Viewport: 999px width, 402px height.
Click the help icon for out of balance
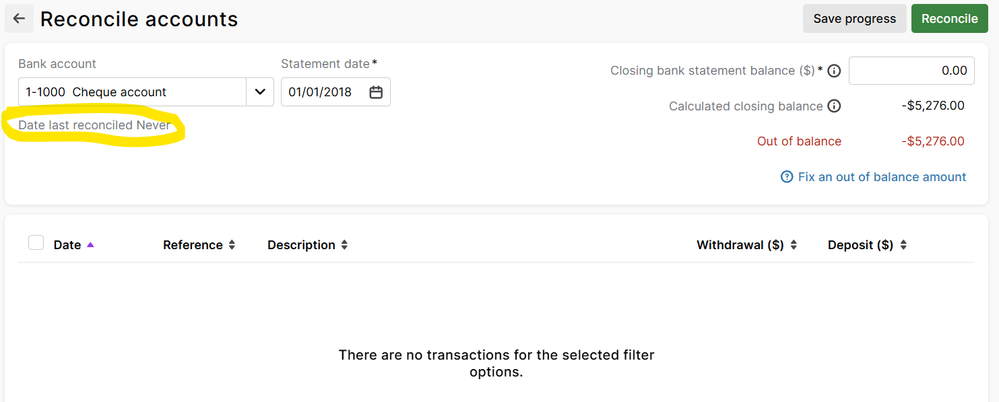coord(787,177)
